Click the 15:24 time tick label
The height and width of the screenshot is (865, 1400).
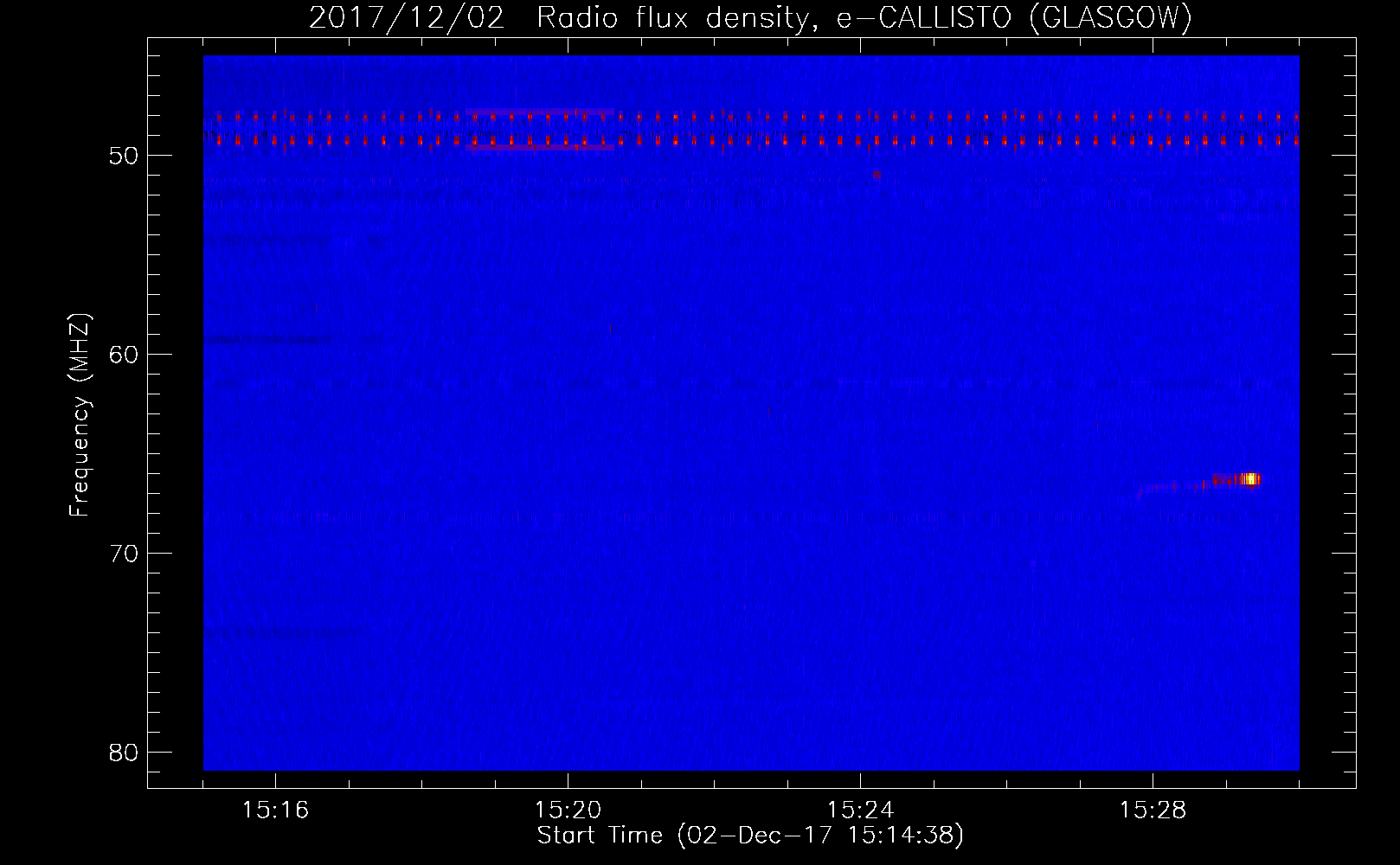860,811
